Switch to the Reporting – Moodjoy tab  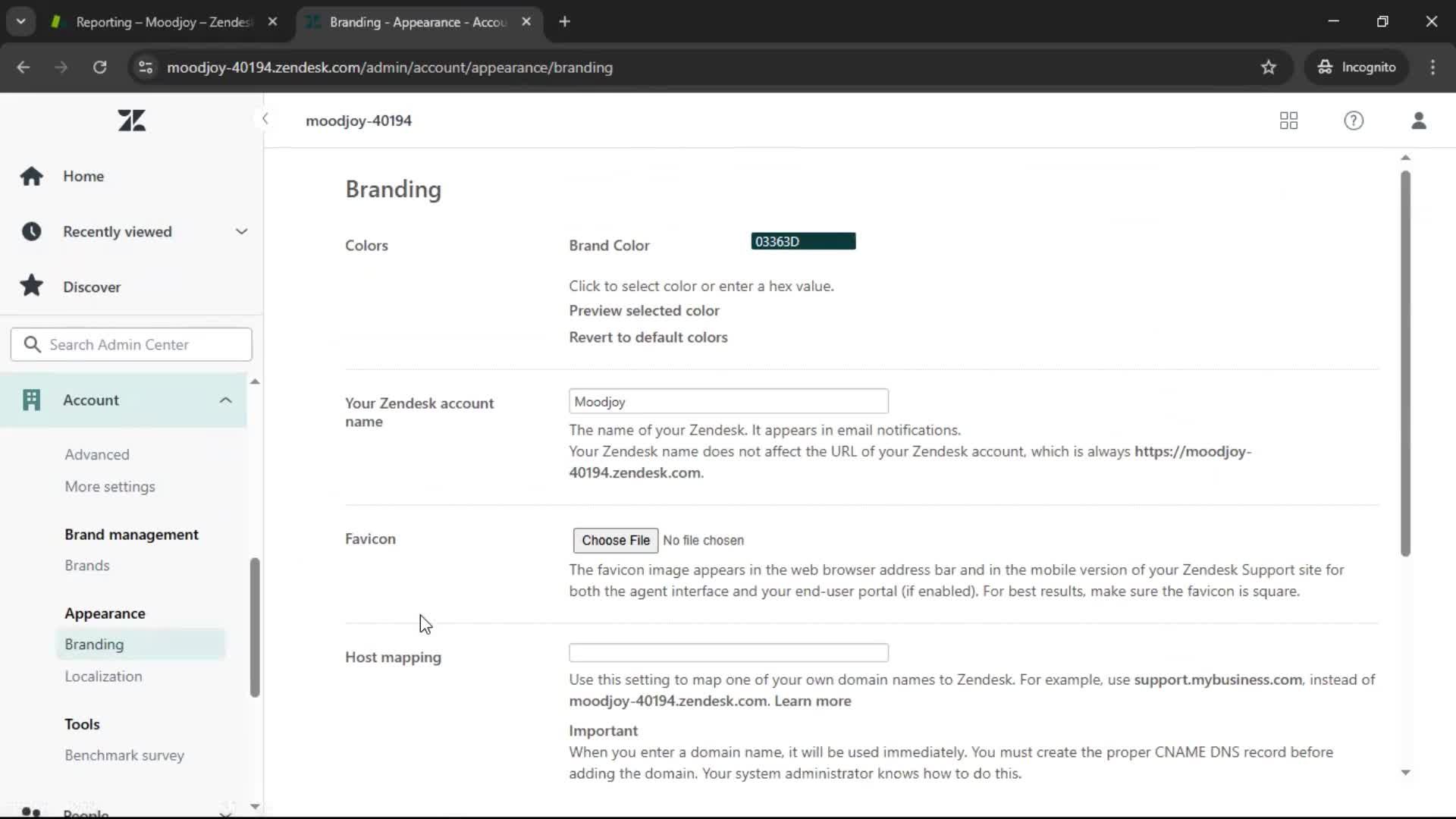(x=165, y=22)
